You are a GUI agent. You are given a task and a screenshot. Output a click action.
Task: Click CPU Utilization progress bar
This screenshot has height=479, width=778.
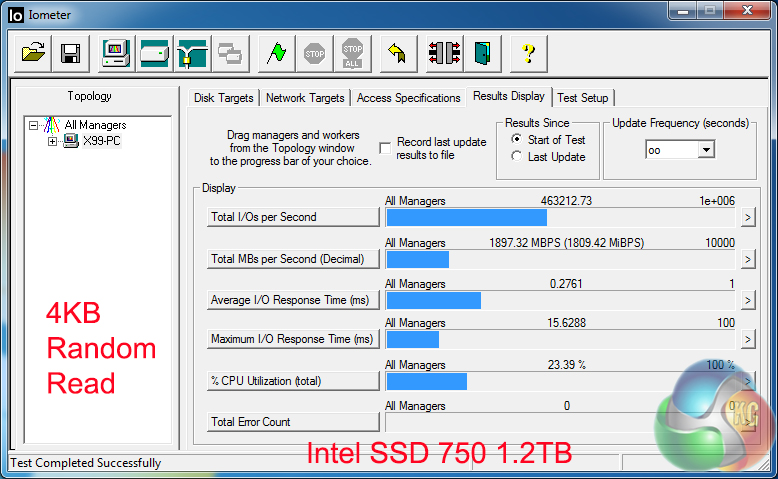560,381
